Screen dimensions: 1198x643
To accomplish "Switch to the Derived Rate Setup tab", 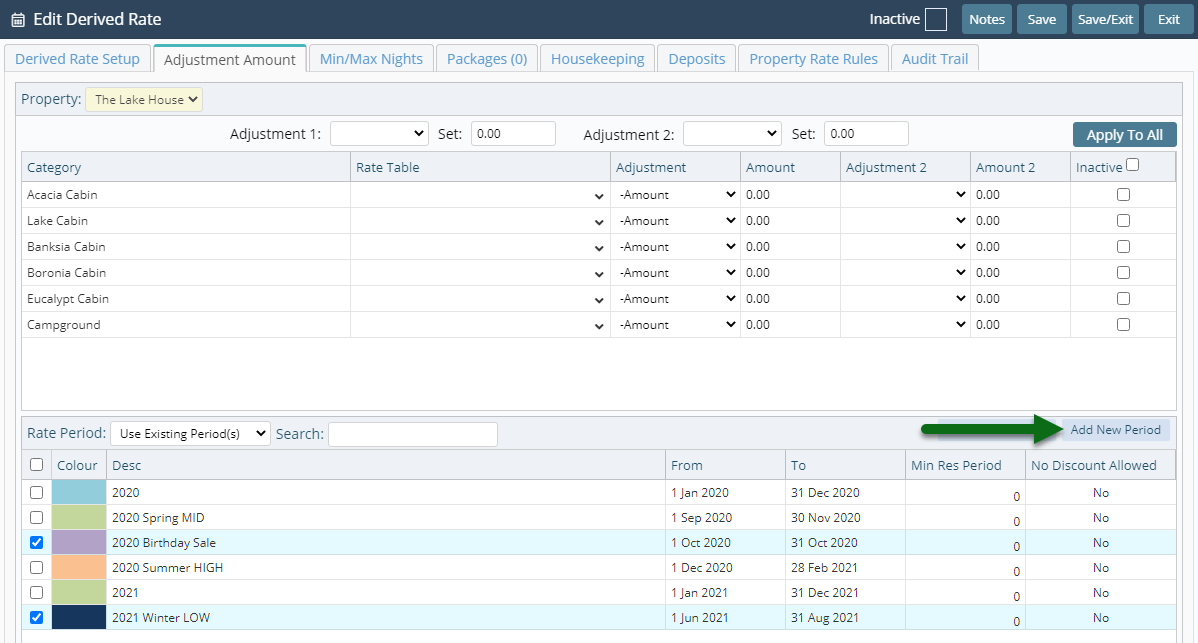I will (77, 59).
